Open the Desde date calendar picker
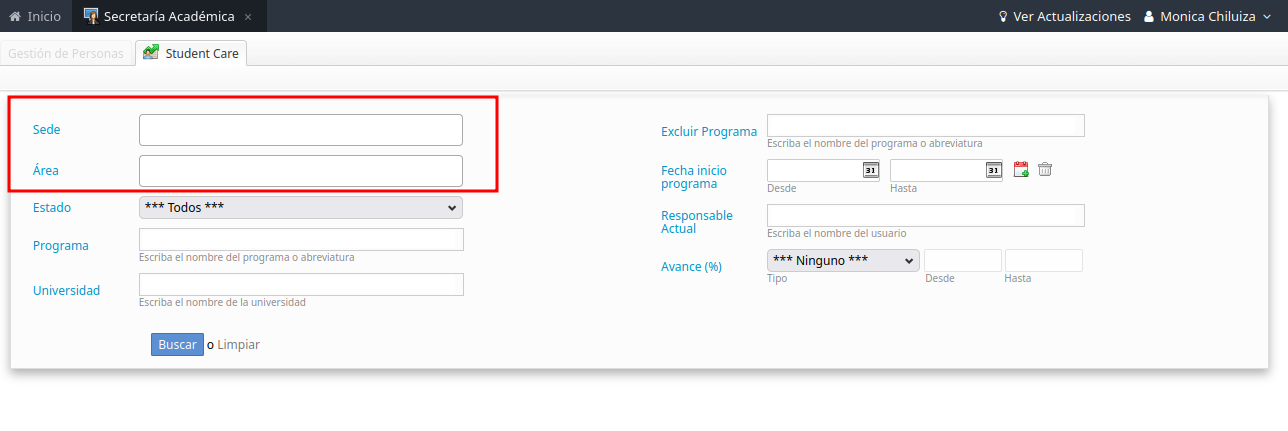This screenshot has height=431, width=1288. [870, 170]
